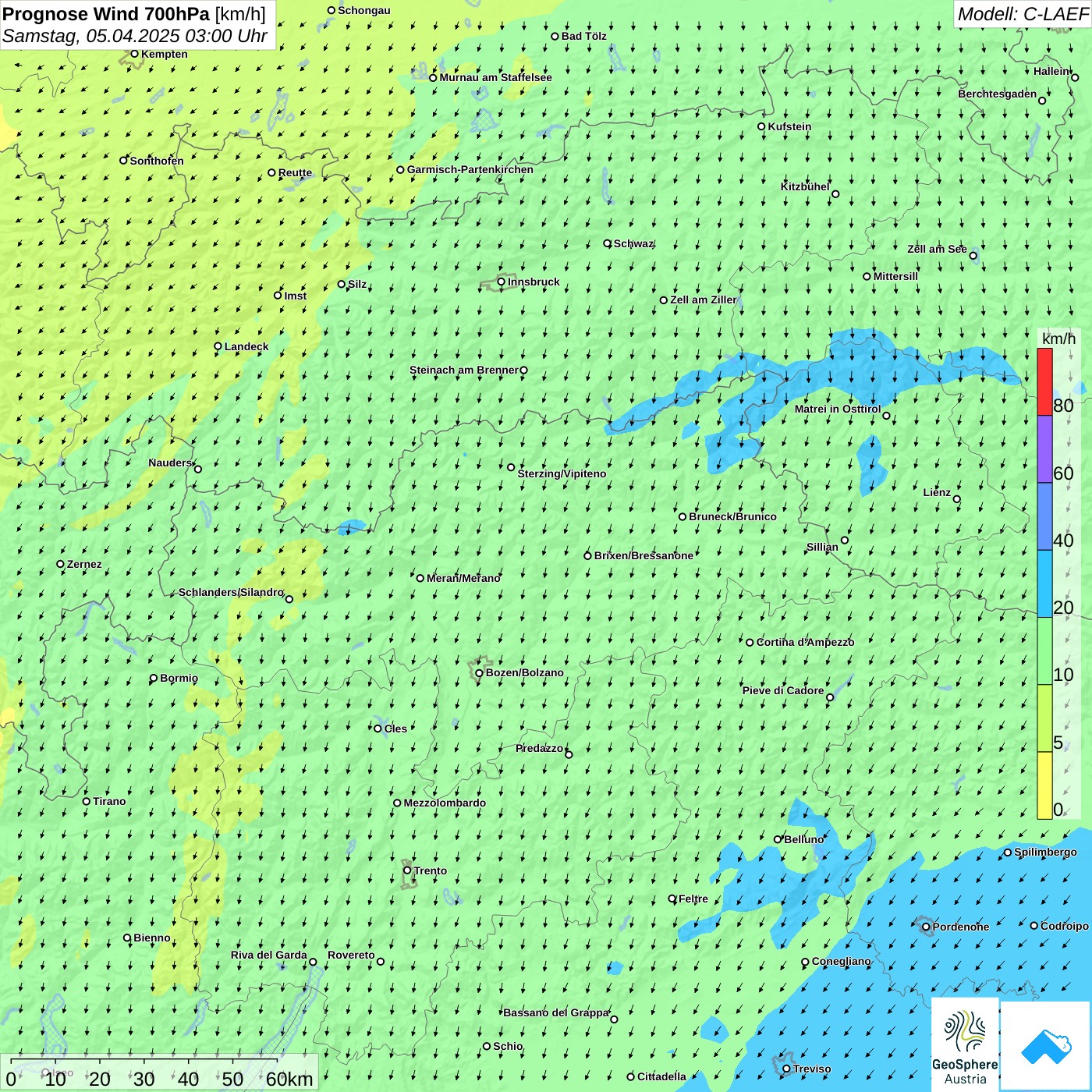Click the 'Meran/Merano' label
Screen dimensions: 1092x1092
pyautogui.click(x=463, y=578)
